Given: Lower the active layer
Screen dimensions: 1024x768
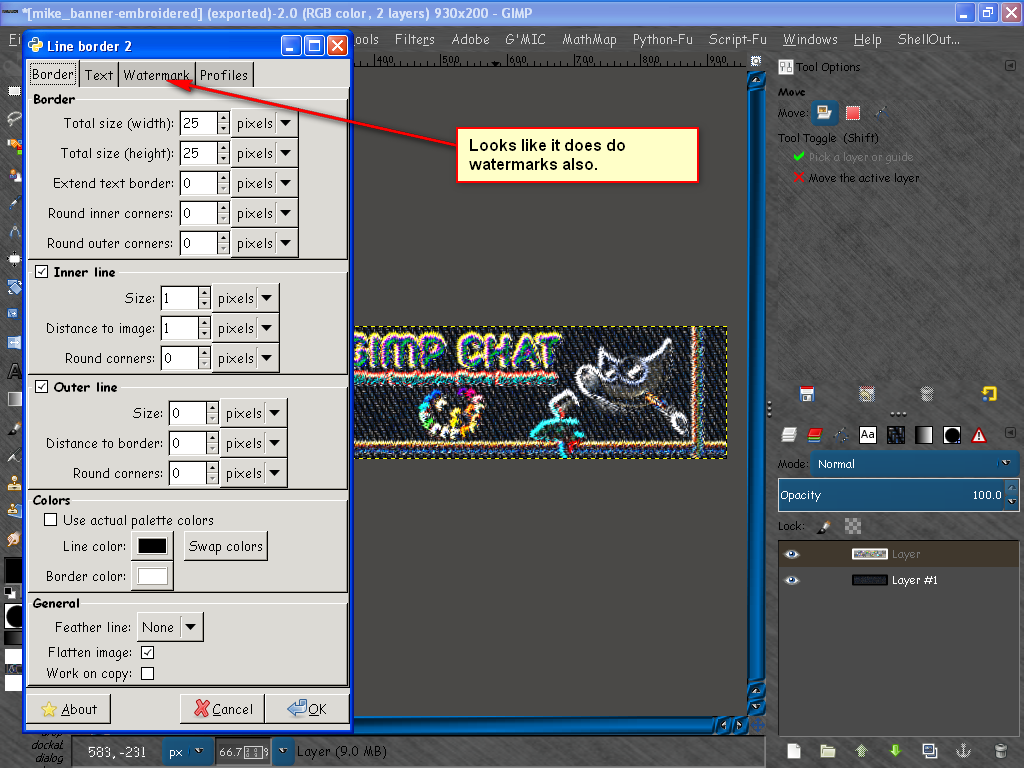Looking at the screenshot, I should 895,751.
